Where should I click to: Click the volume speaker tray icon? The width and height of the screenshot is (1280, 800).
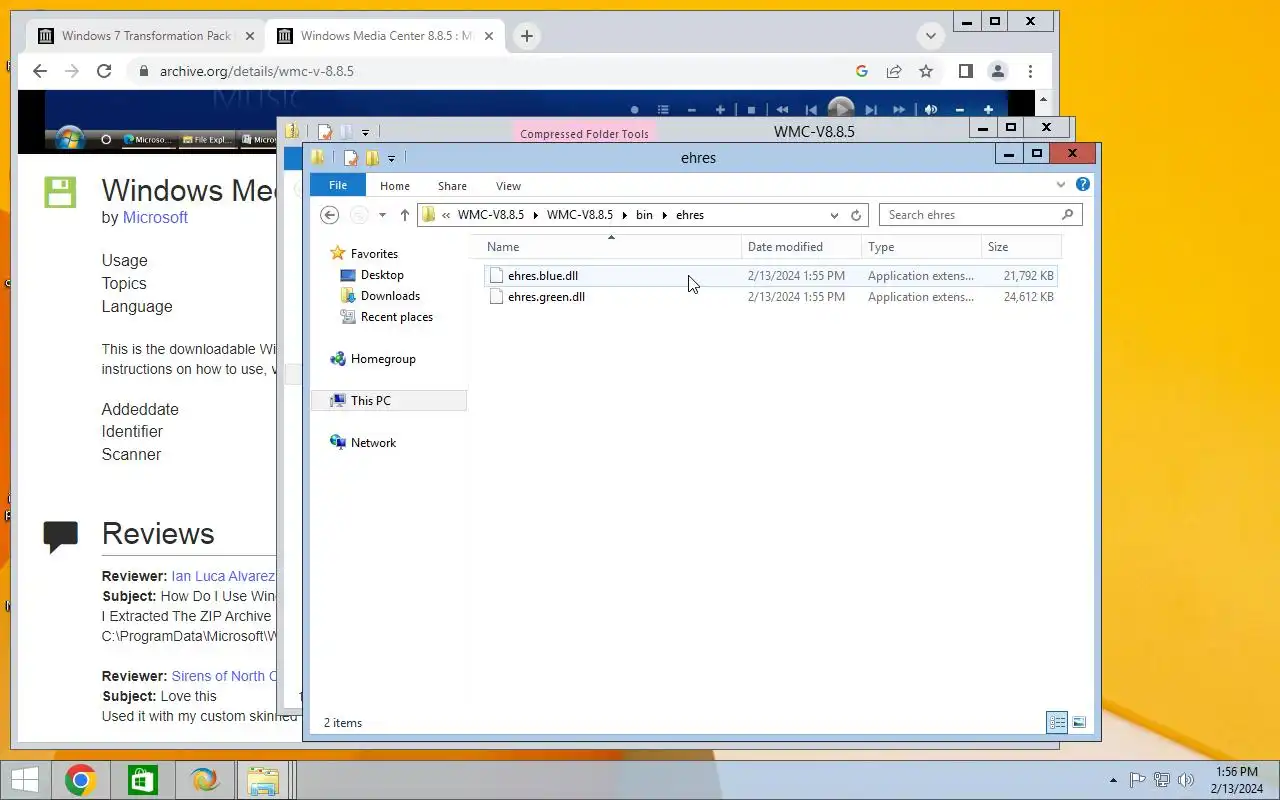pos(1186,780)
